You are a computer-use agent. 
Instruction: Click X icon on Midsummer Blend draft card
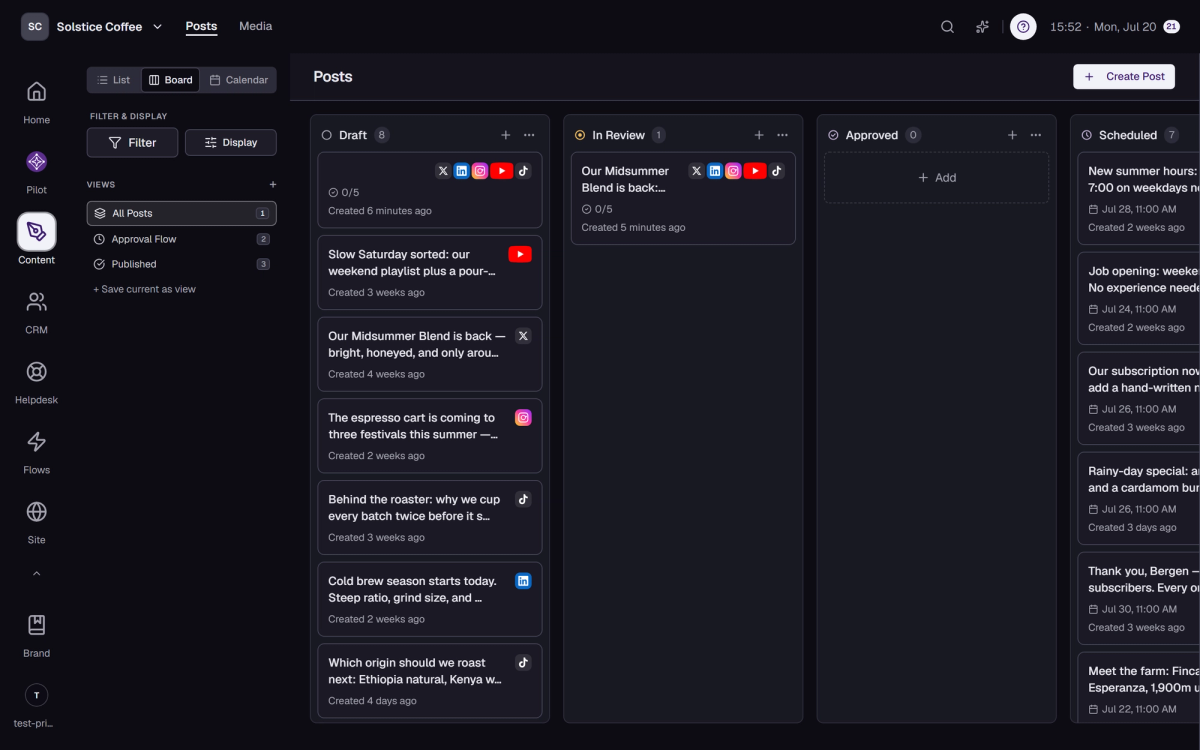click(523, 336)
